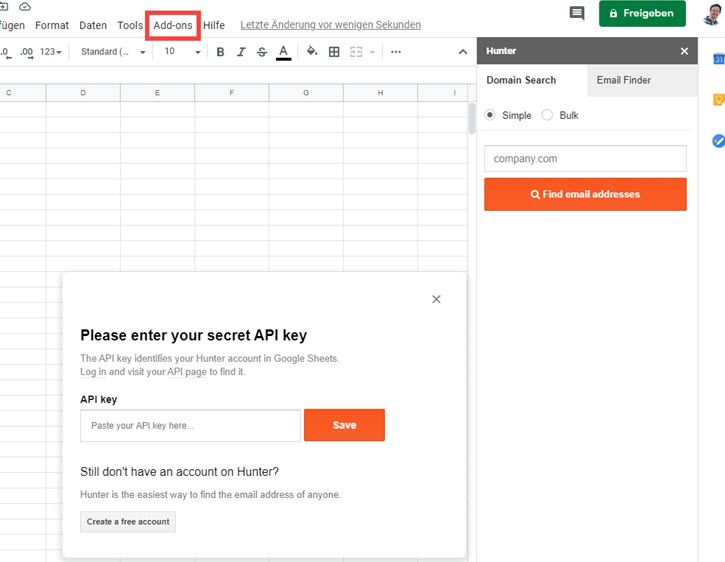Viewport: 725px width, 562px height.
Task: Collapse the menus with the up chevron
Action: [463, 52]
